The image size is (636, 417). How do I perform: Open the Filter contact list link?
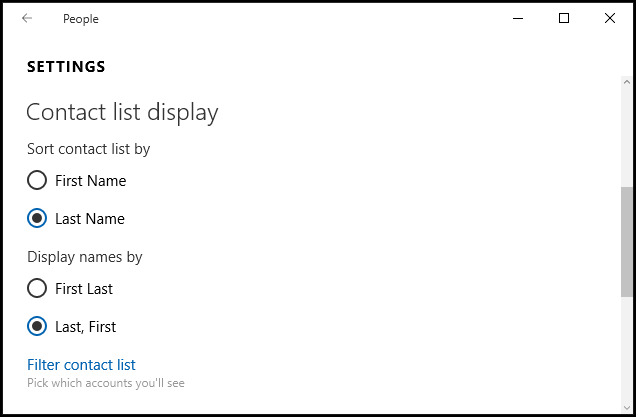81,365
